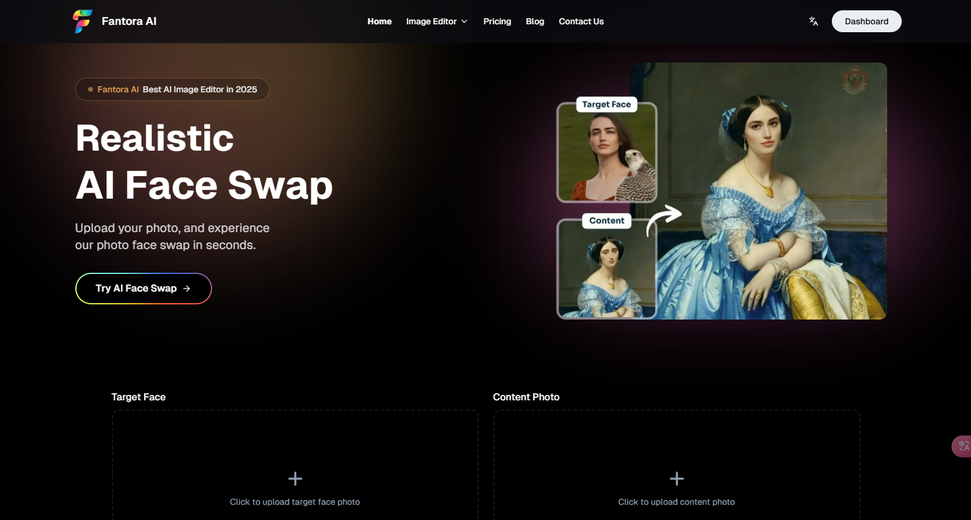Screen dimensions: 971x520
Task: Go to the Home nav item
Action: (x=379, y=22)
